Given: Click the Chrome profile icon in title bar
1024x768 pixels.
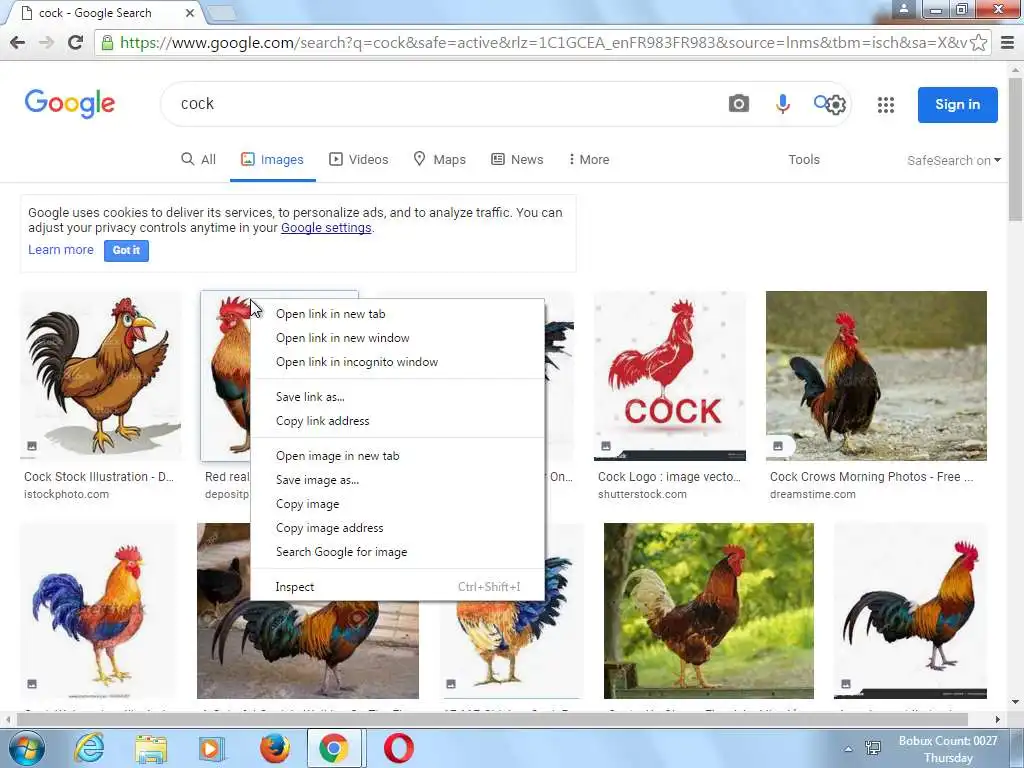Looking at the screenshot, I should point(904,9).
